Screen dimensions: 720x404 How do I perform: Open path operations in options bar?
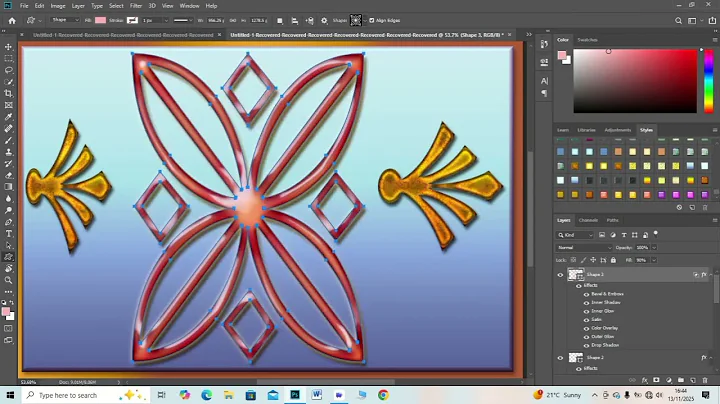(280, 21)
